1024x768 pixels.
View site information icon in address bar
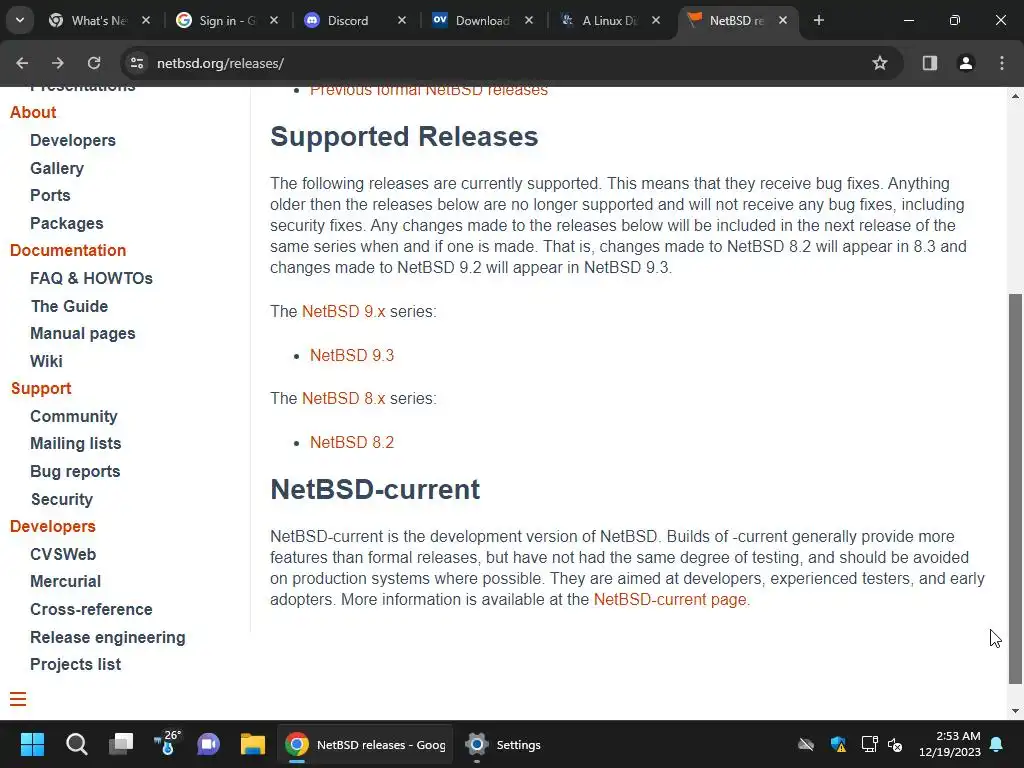(x=137, y=63)
